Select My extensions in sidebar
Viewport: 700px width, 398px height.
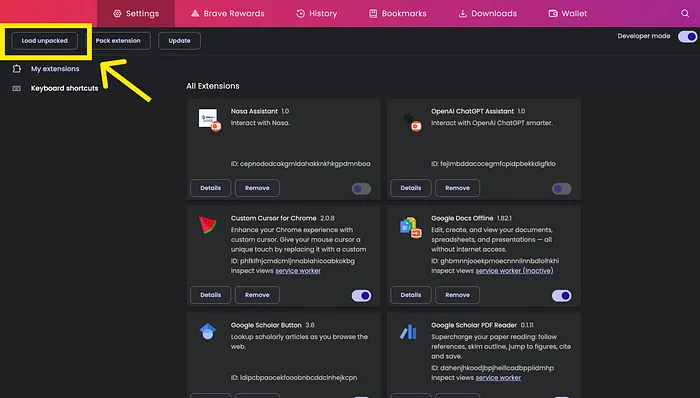[x=55, y=69]
